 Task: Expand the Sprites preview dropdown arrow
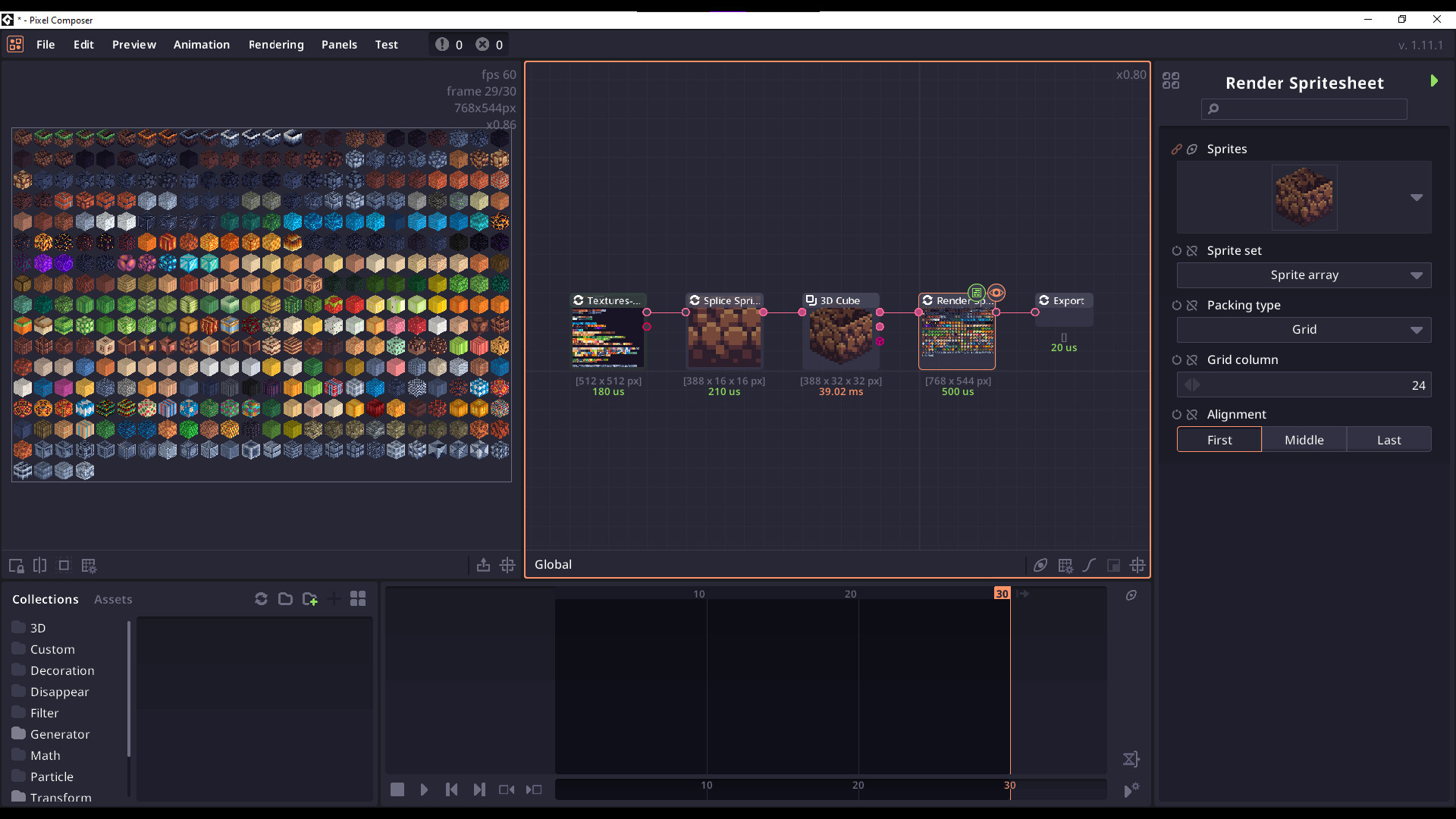(x=1417, y=197)
